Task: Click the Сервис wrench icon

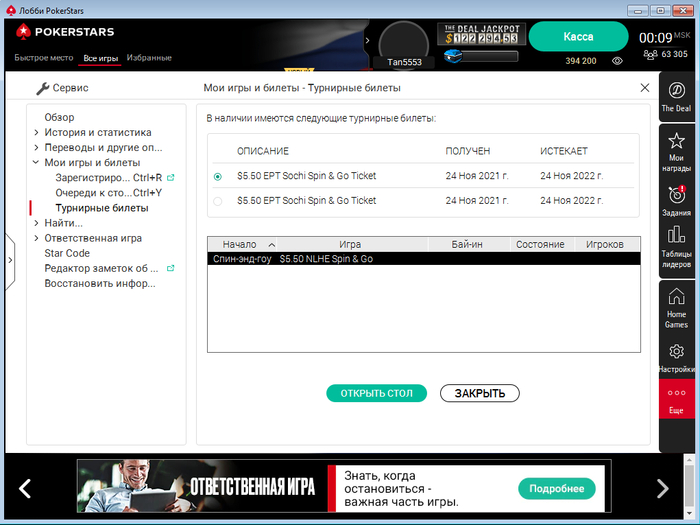Action: pos(42,88)
